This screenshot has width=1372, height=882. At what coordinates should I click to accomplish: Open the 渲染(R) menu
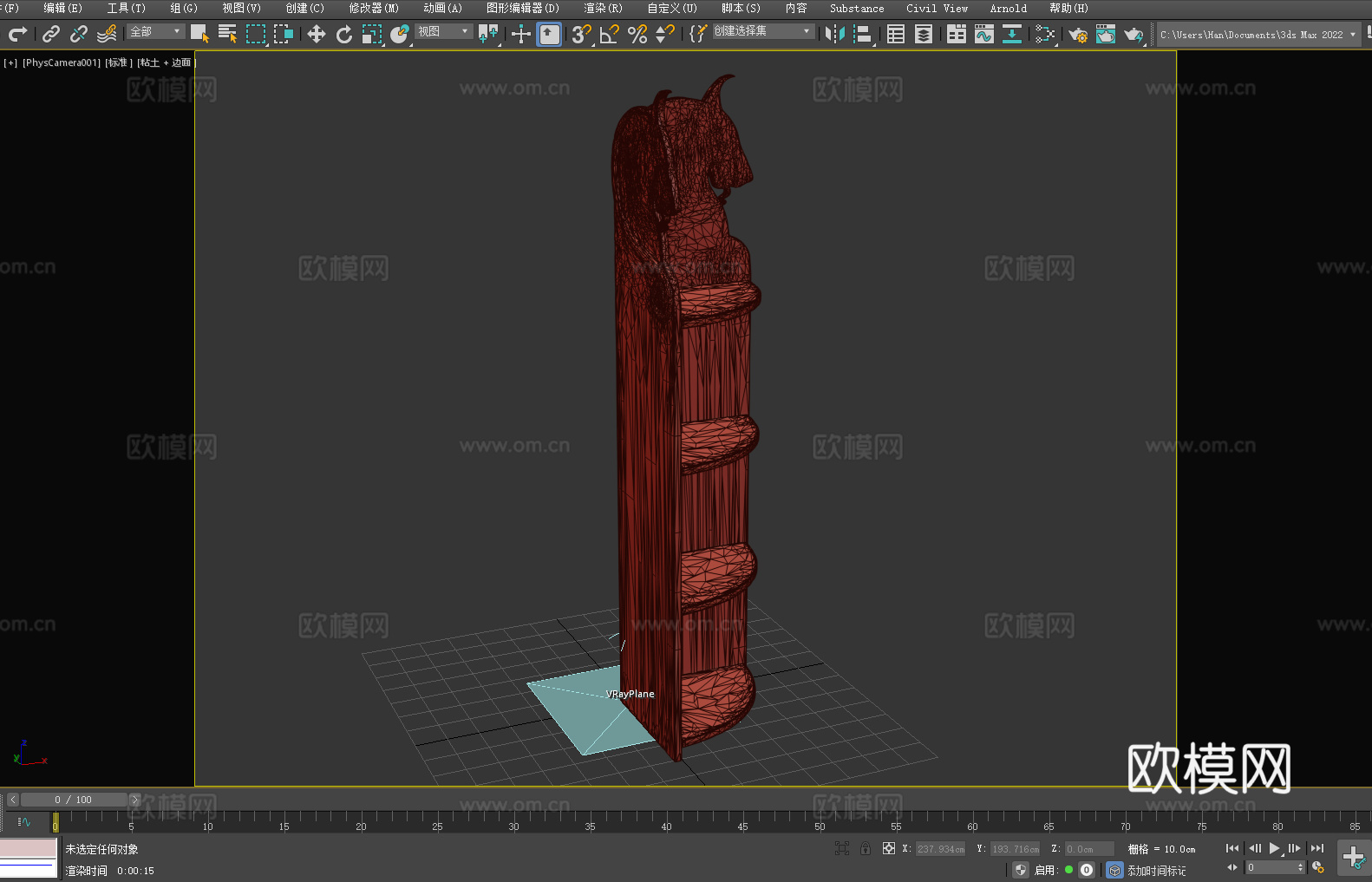coord(603,8)
